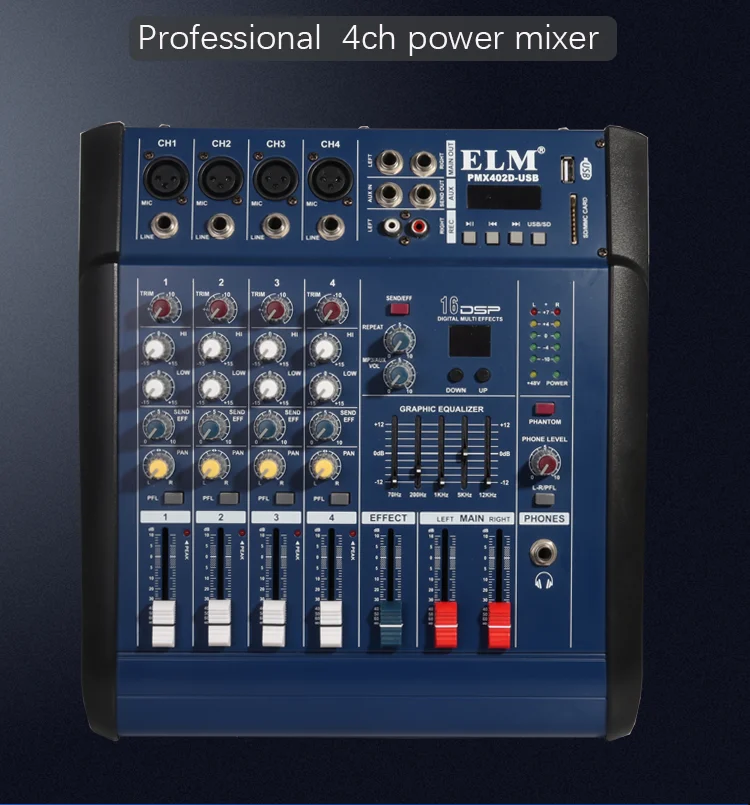Click the headphones symbol below the PHONES jack
The height and width of the screenshot is (805, 750).
click(544, 581)
